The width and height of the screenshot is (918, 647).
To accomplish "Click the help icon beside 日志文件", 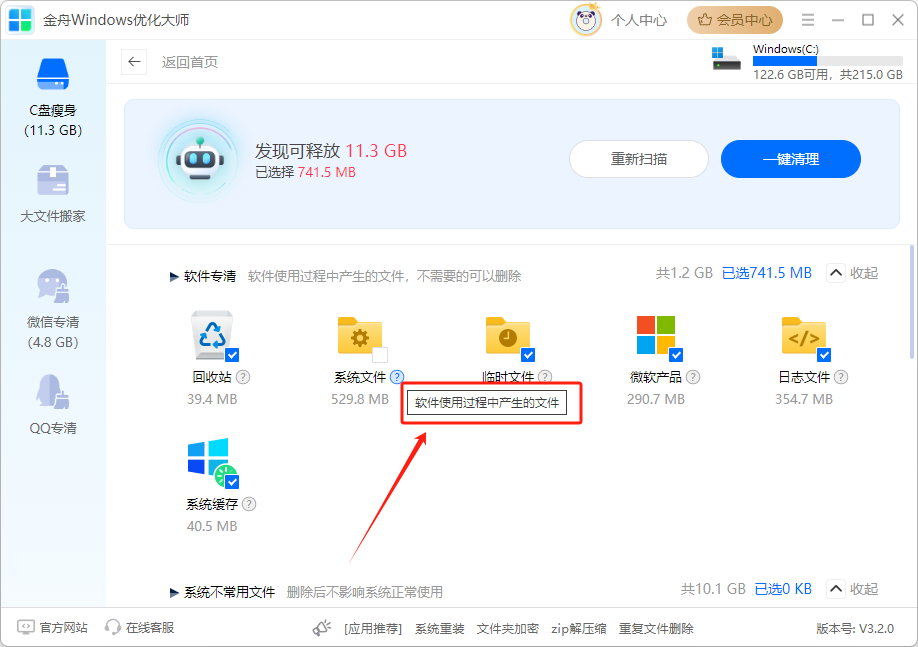I will (x=841, y=377).
